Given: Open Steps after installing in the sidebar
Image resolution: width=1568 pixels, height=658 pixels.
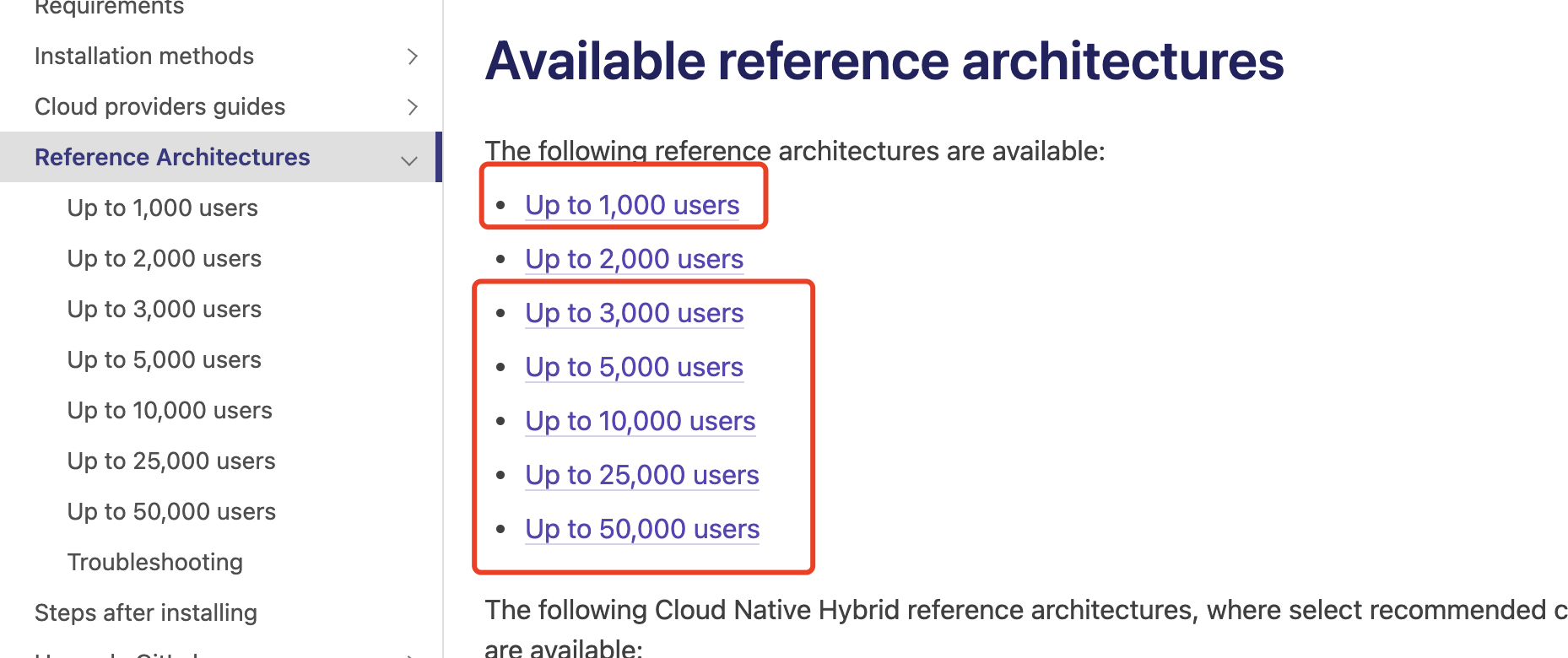Looking at the screenshot, I should tap(145, 613).
